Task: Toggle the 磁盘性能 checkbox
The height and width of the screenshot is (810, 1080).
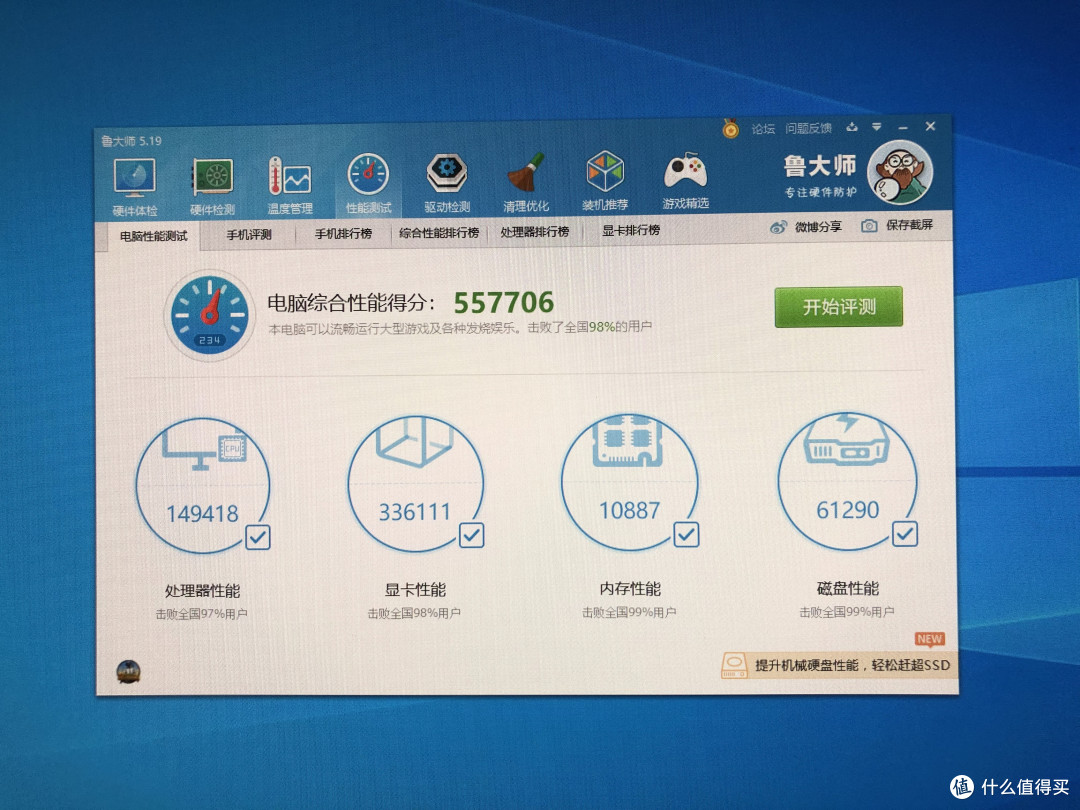Action: (x=905, y=534)
